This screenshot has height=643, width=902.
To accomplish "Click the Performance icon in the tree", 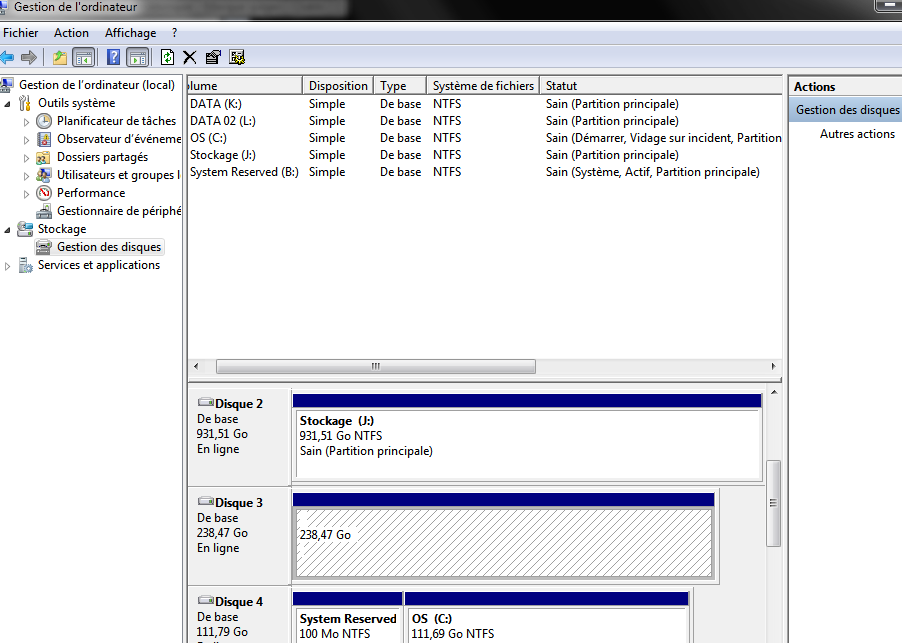I will 44,193.
